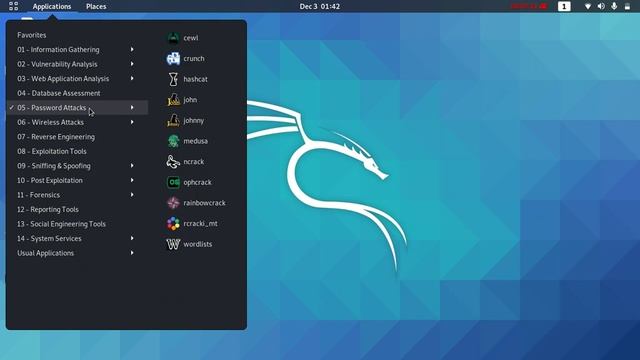Click the 06 - Wireless Attacks label
This screenshot has height=360, width=640.
50,122
